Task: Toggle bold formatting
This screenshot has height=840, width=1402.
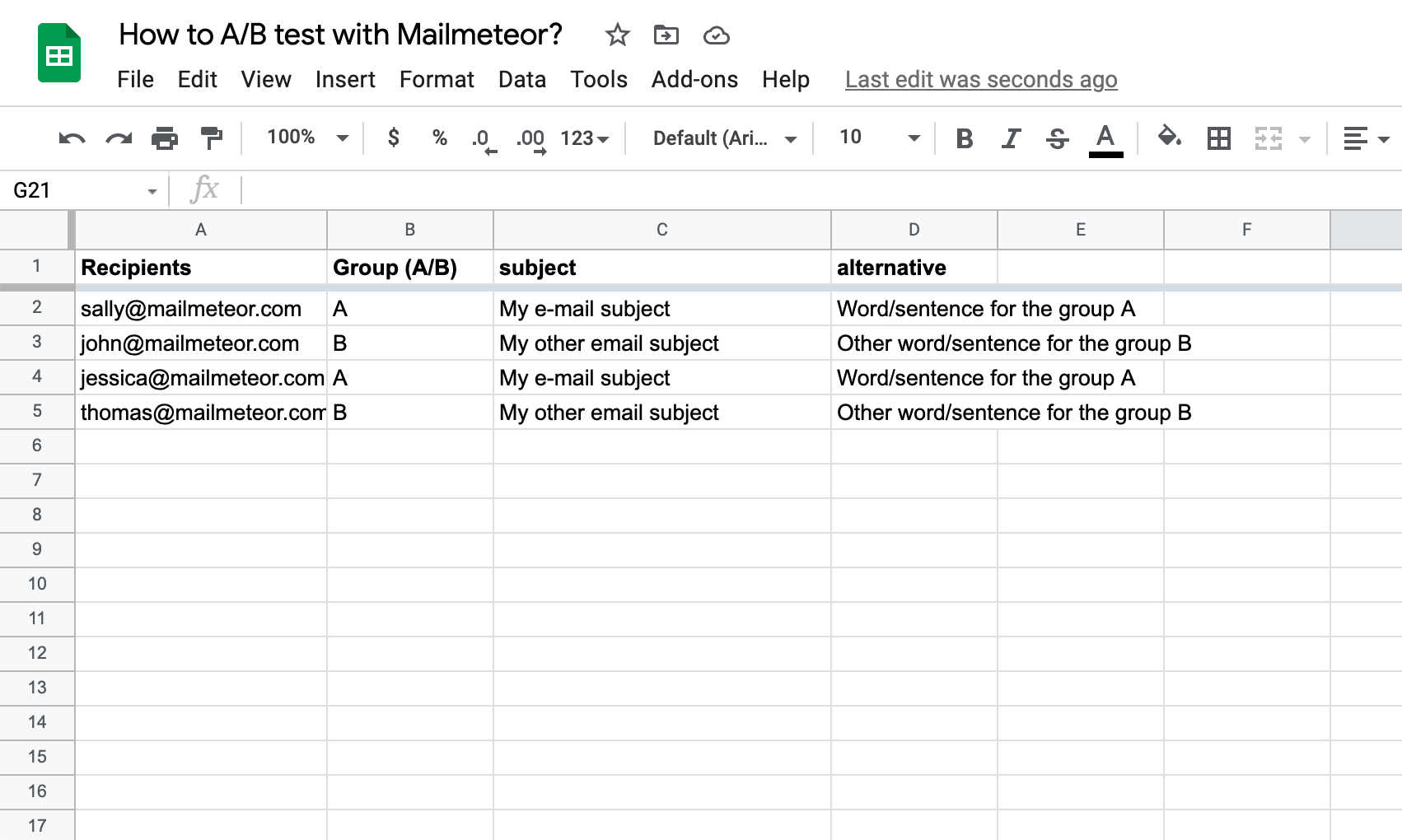Action: tap(965, 138)
